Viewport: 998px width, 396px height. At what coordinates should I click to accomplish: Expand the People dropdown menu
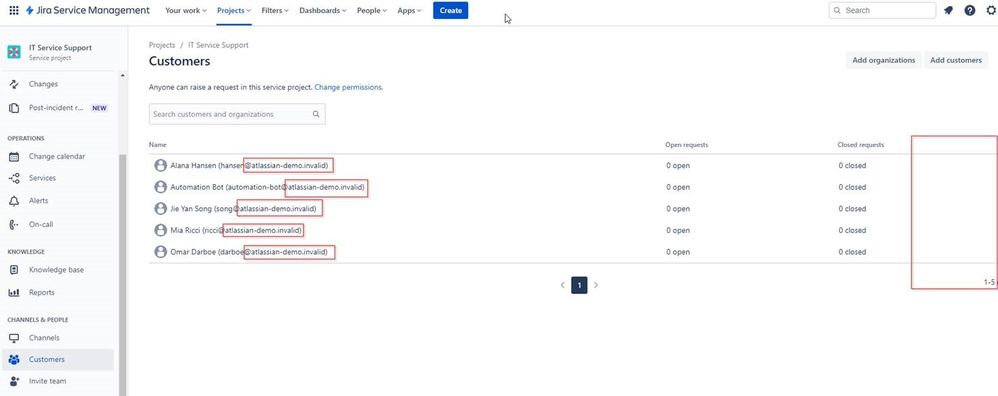click(372, 10)
